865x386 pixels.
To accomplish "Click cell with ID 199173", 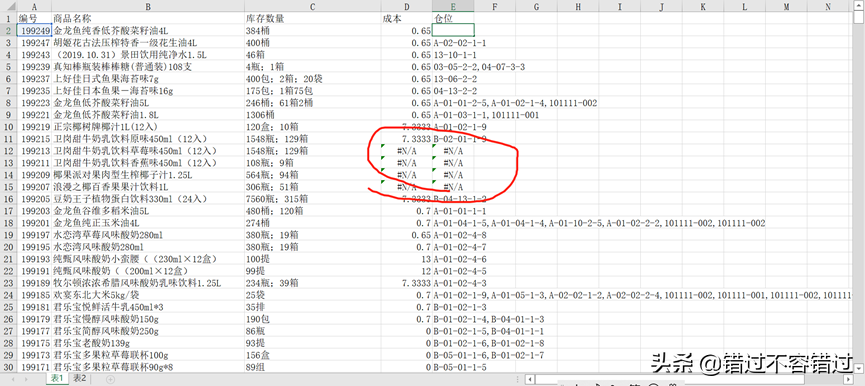I will (x=34, y=355).
